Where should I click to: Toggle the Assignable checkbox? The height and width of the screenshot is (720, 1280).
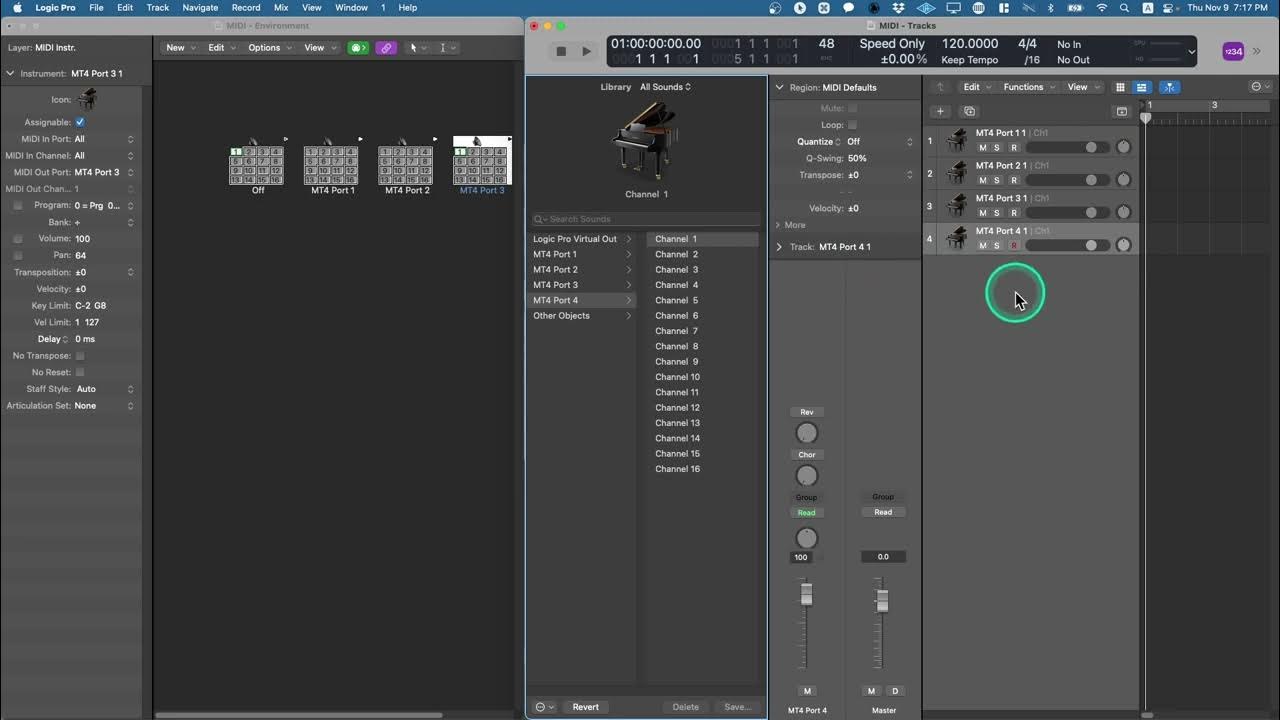click(80, 122)
